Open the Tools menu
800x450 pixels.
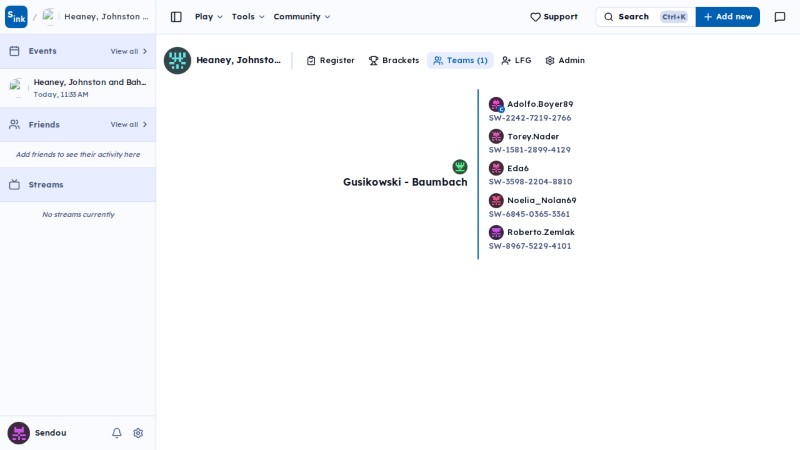[x=248, y=17]
